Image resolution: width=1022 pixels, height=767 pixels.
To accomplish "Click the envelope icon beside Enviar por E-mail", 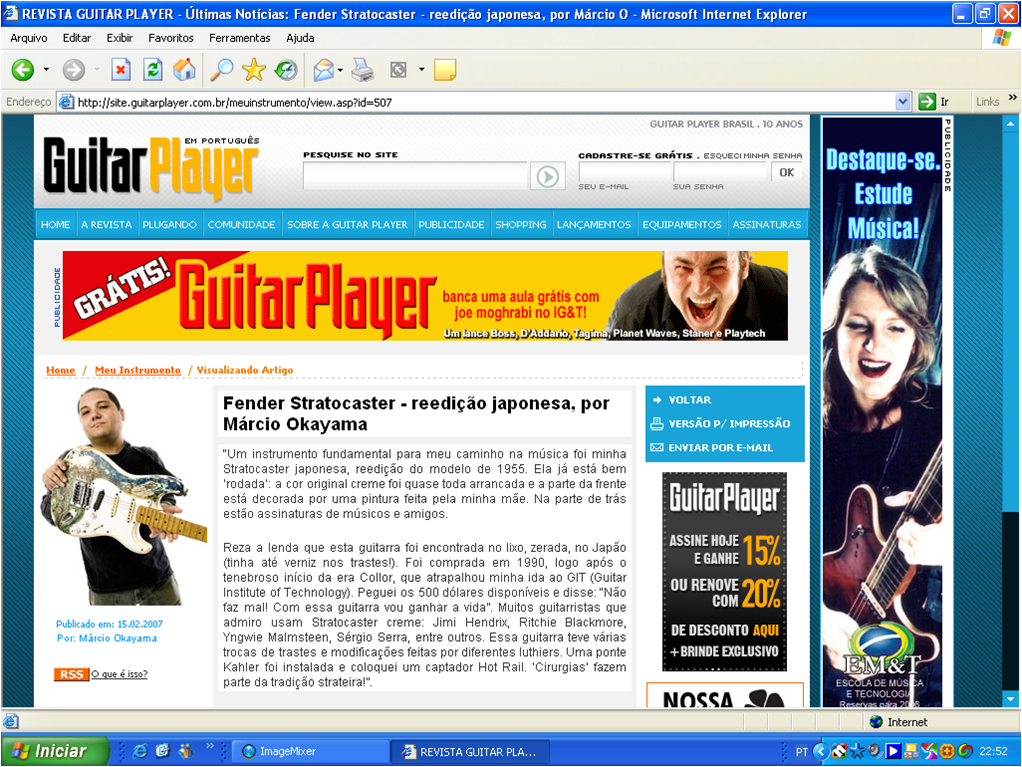I will coord(657,448).
